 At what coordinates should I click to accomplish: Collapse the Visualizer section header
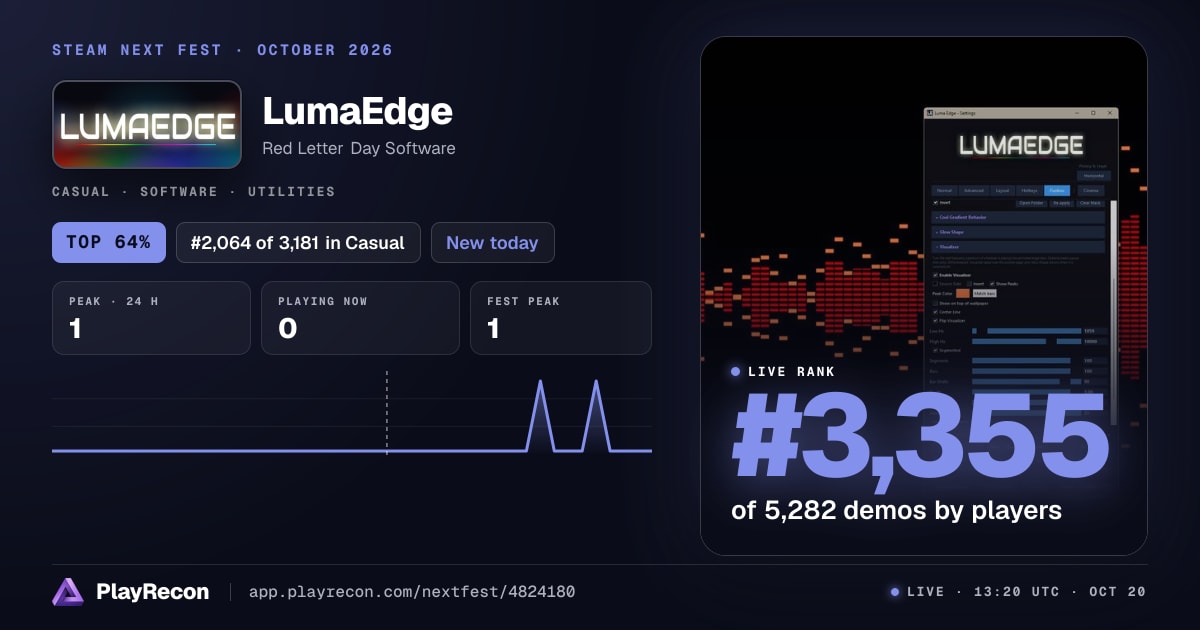coord(1018,247)
